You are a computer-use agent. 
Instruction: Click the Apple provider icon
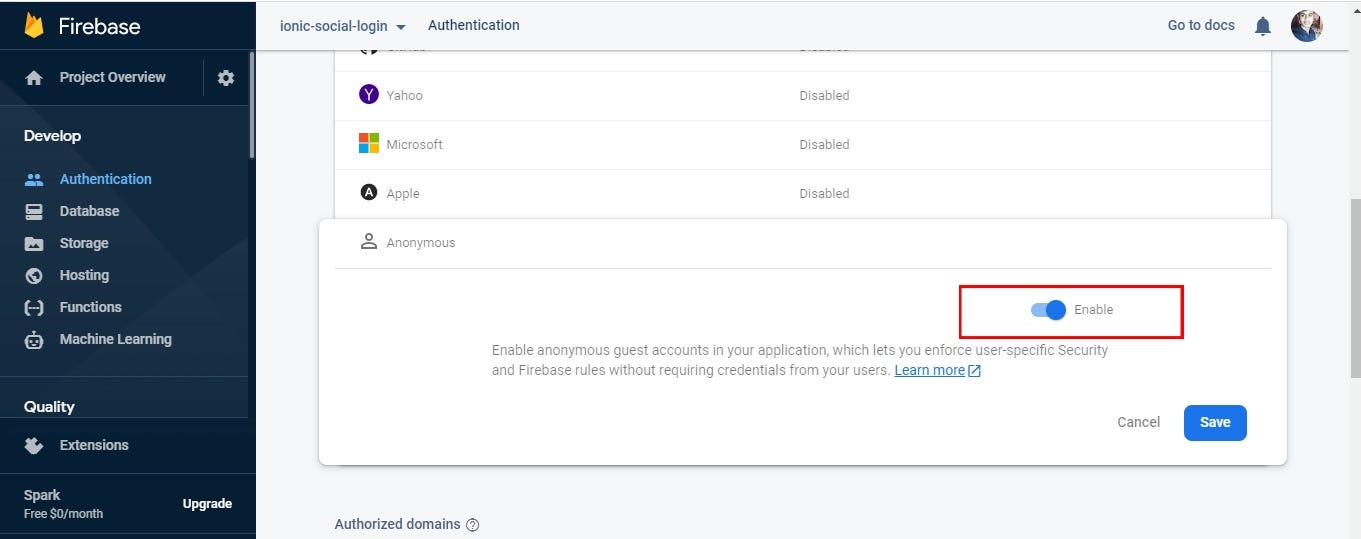369,193
